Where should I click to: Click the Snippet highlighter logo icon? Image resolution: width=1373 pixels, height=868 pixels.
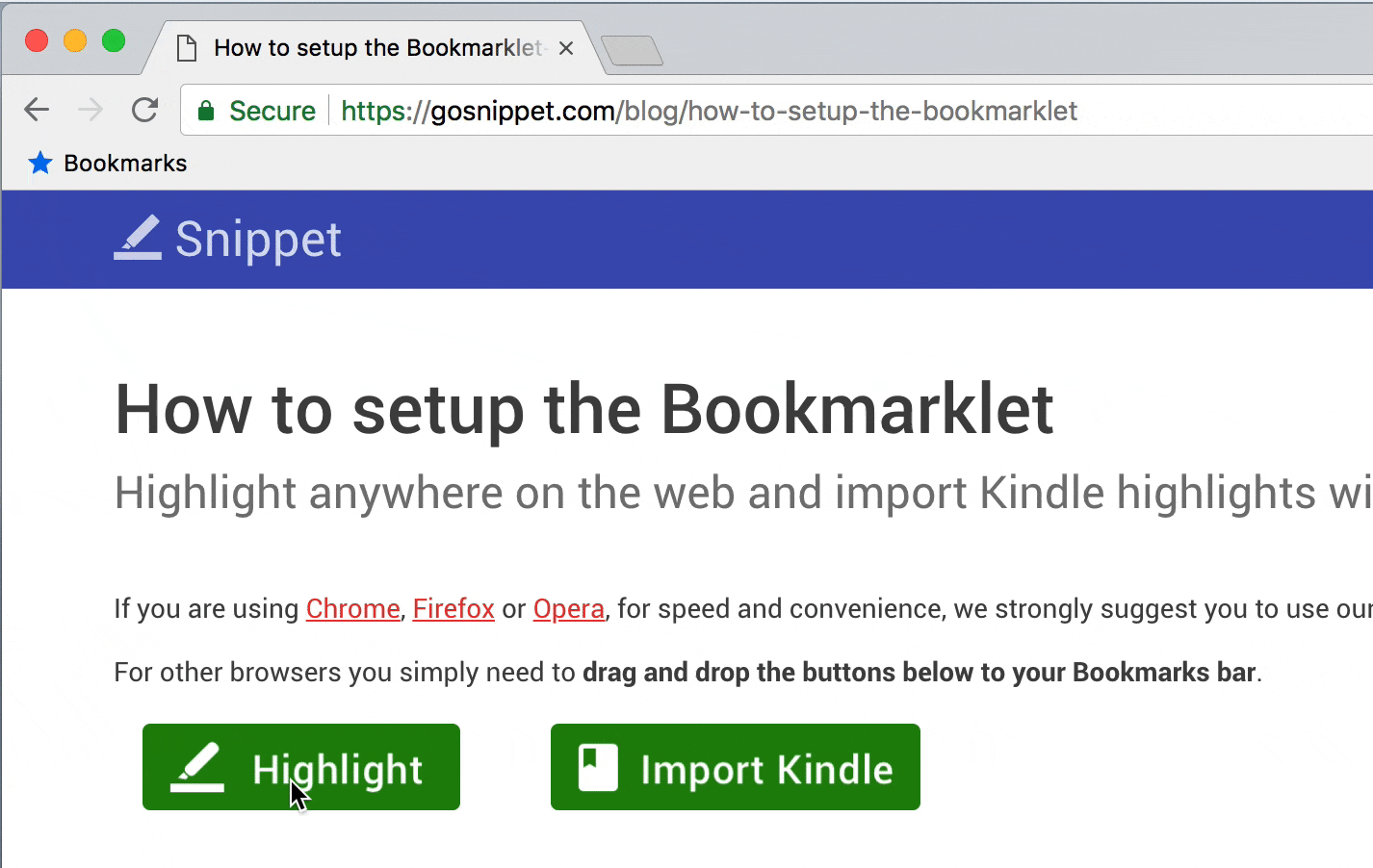click(x=138, y=238)
